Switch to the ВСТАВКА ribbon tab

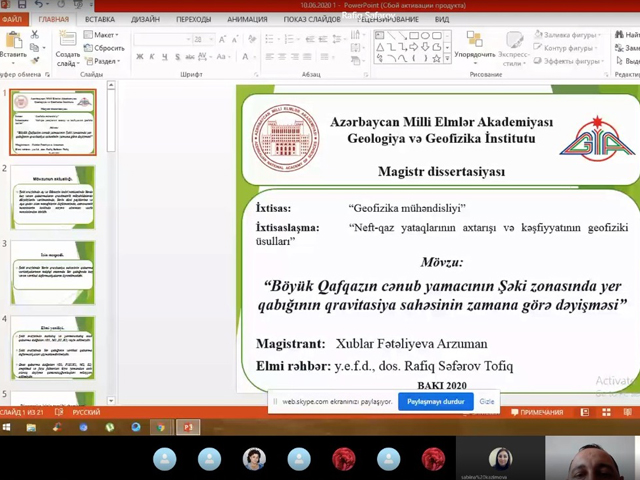pos(99,19)
